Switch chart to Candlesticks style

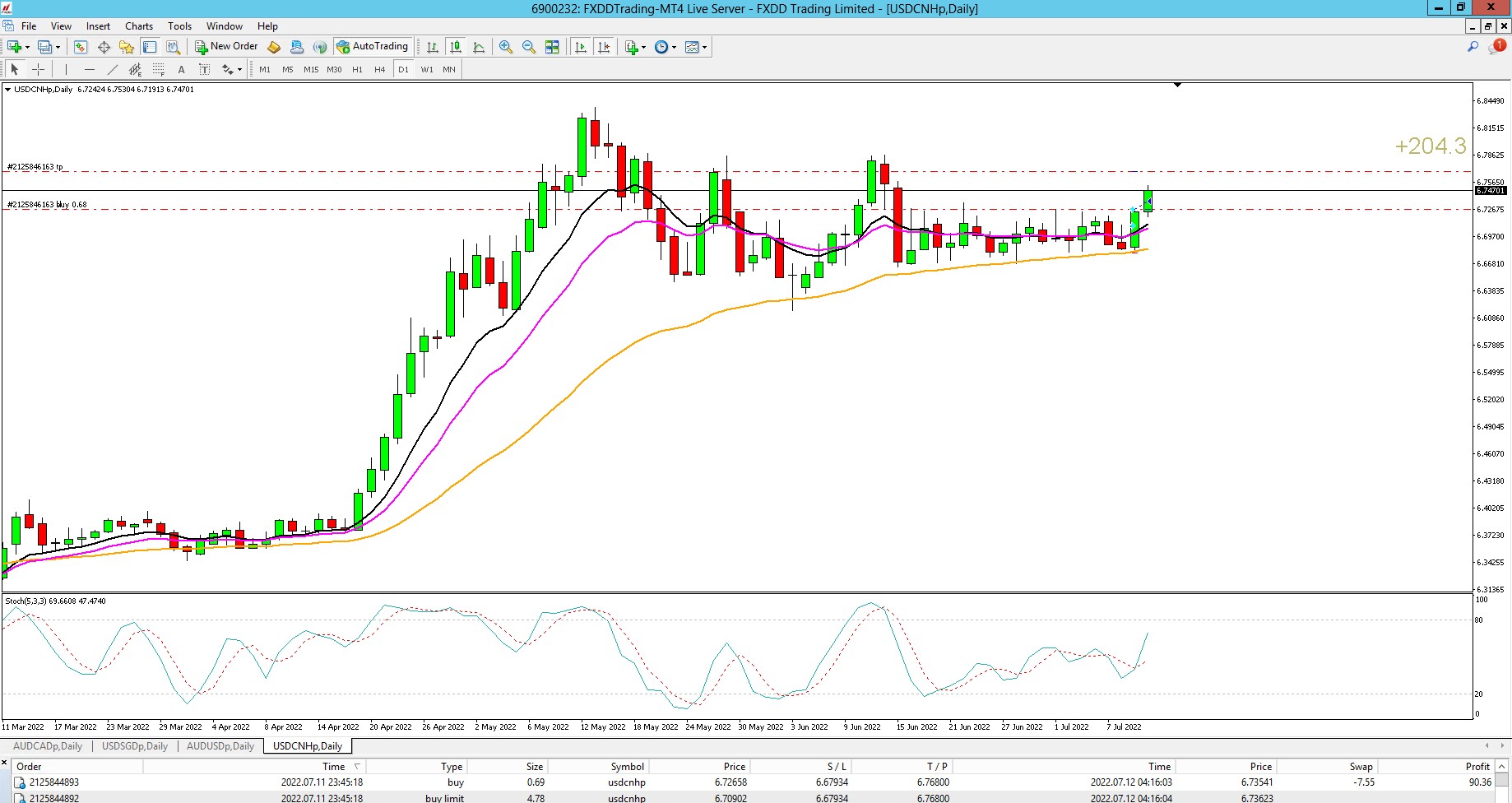click(x=456, y=47)
